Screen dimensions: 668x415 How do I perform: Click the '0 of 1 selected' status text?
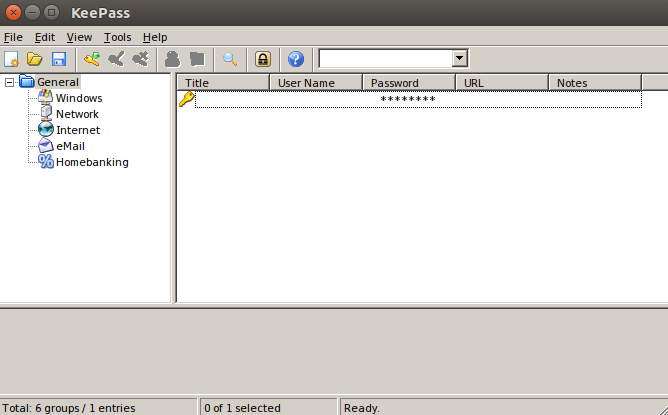click(x=242, y=408)
